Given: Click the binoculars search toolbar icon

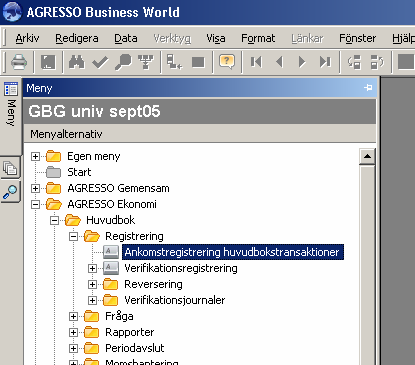Looking at the screenshot, I should pyautogui.click(x=77, y=62).
